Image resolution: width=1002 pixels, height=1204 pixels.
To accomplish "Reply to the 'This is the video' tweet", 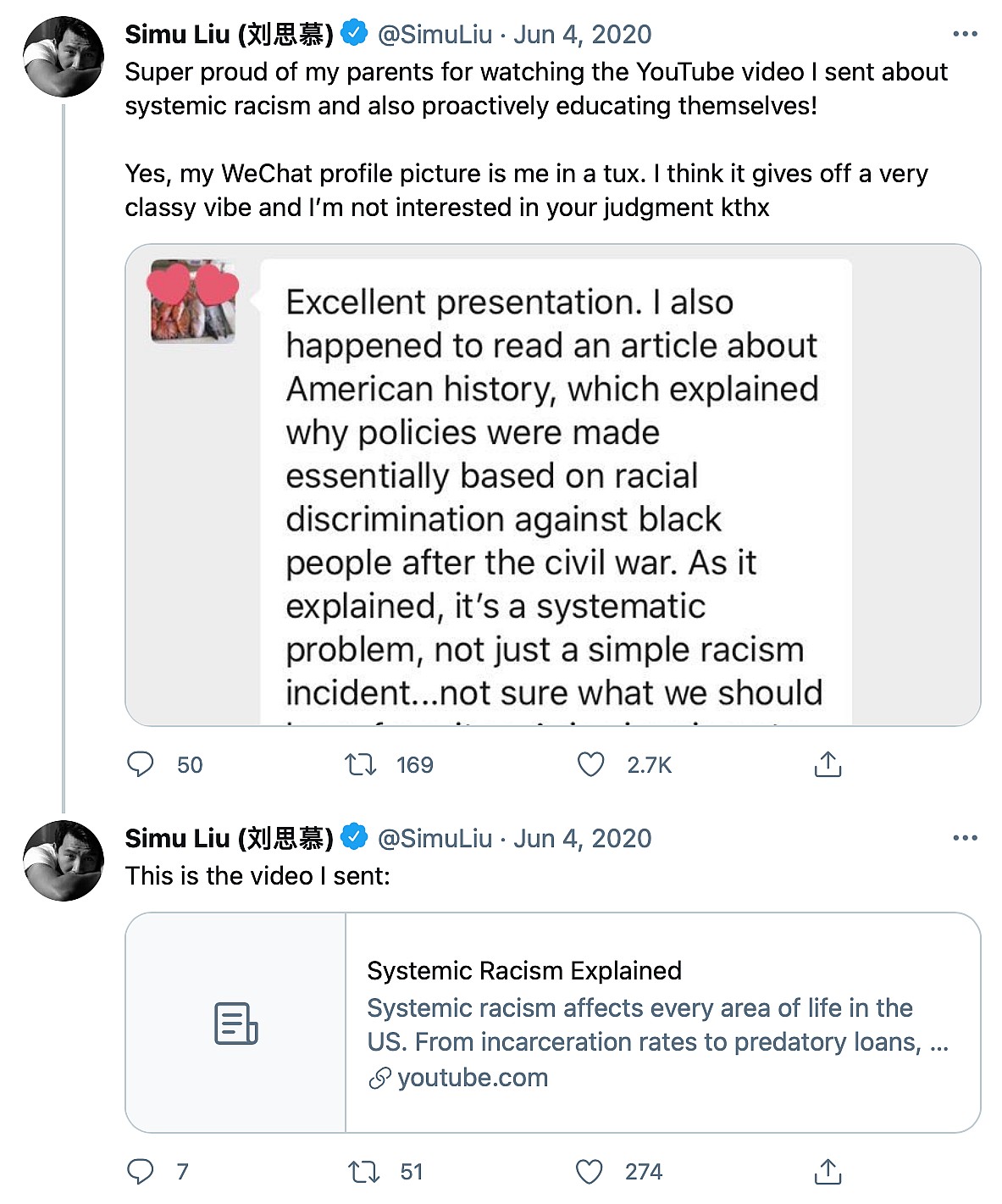I will (x=141, y=1171).
